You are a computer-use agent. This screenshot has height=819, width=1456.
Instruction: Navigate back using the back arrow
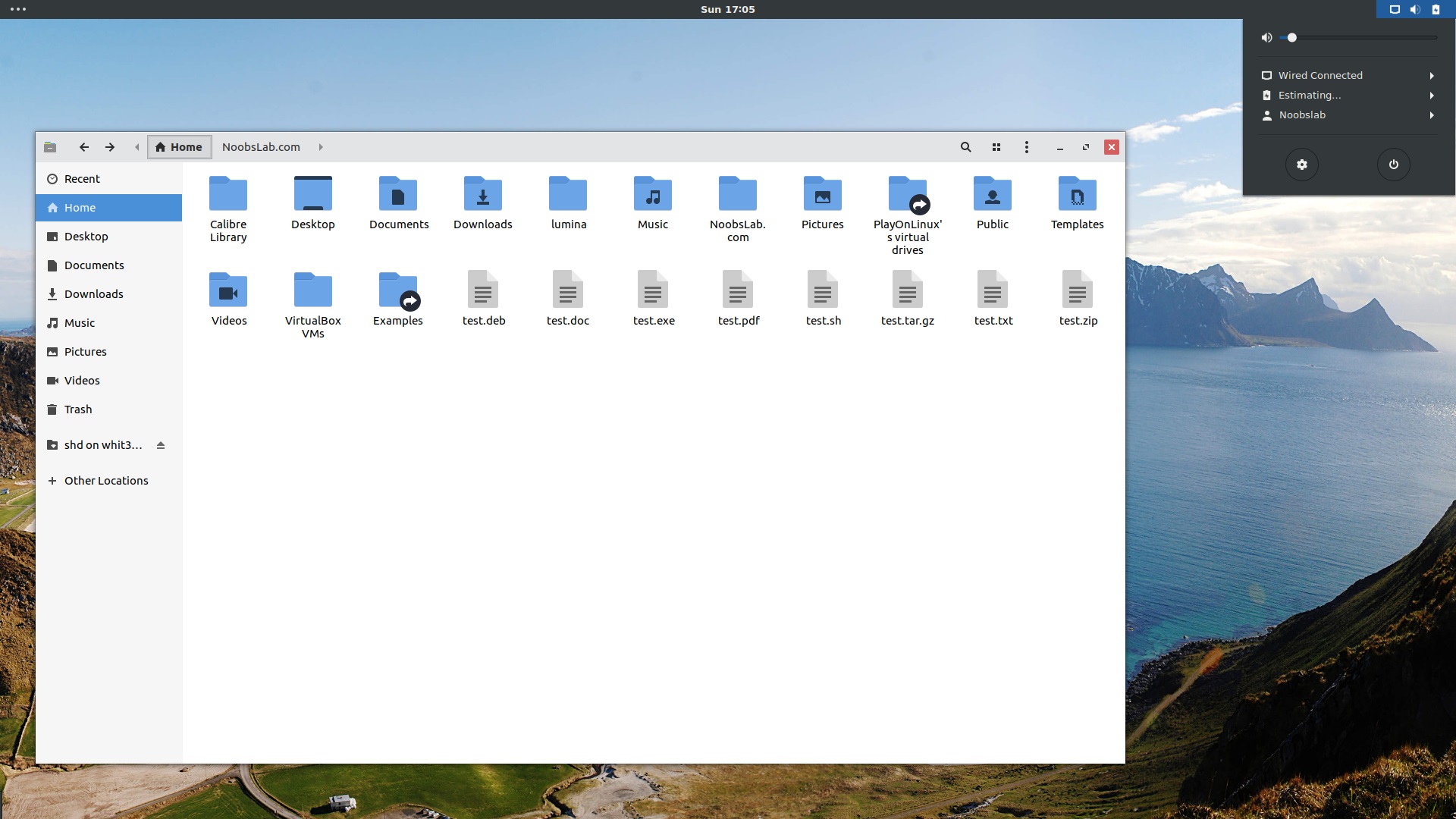pyautogui.click(x=83, y=147)
